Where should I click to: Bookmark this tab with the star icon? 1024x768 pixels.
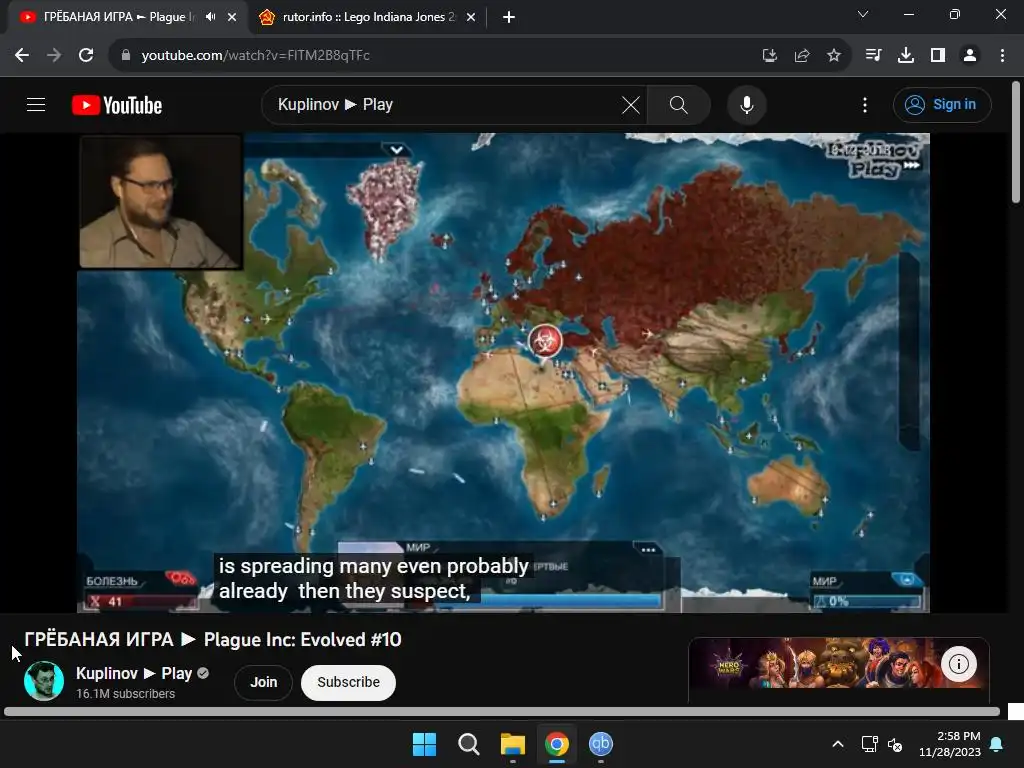[834, 56]
